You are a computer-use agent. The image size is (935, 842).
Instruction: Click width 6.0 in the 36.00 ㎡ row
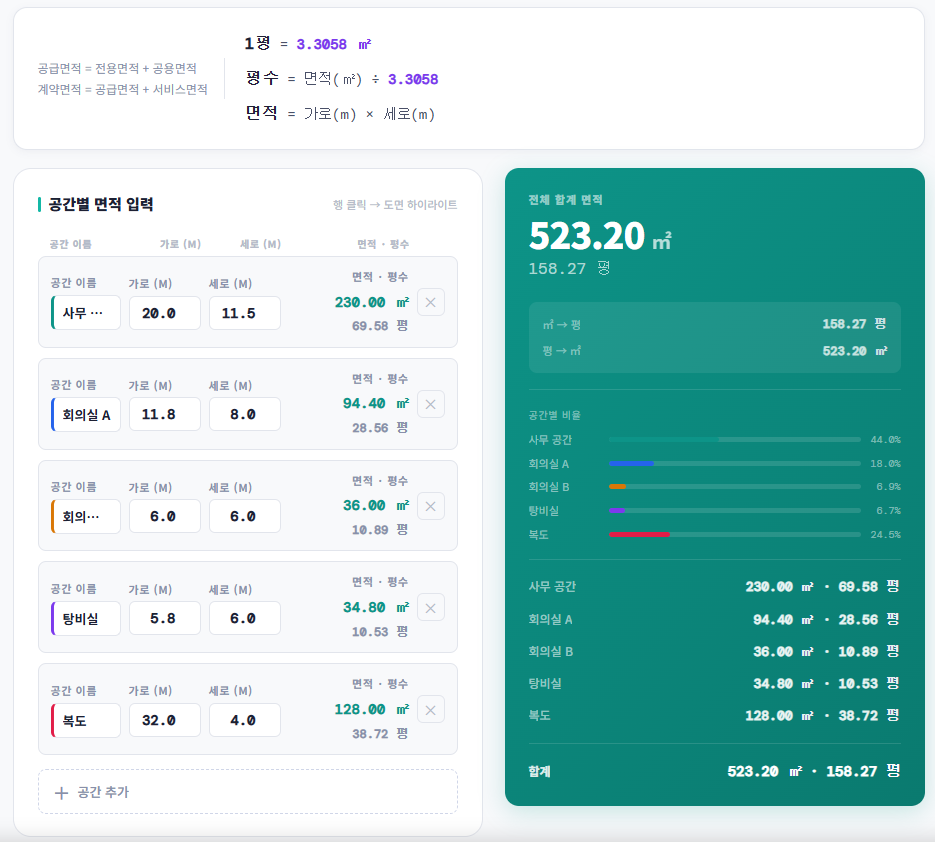click(x=165, y=516)
